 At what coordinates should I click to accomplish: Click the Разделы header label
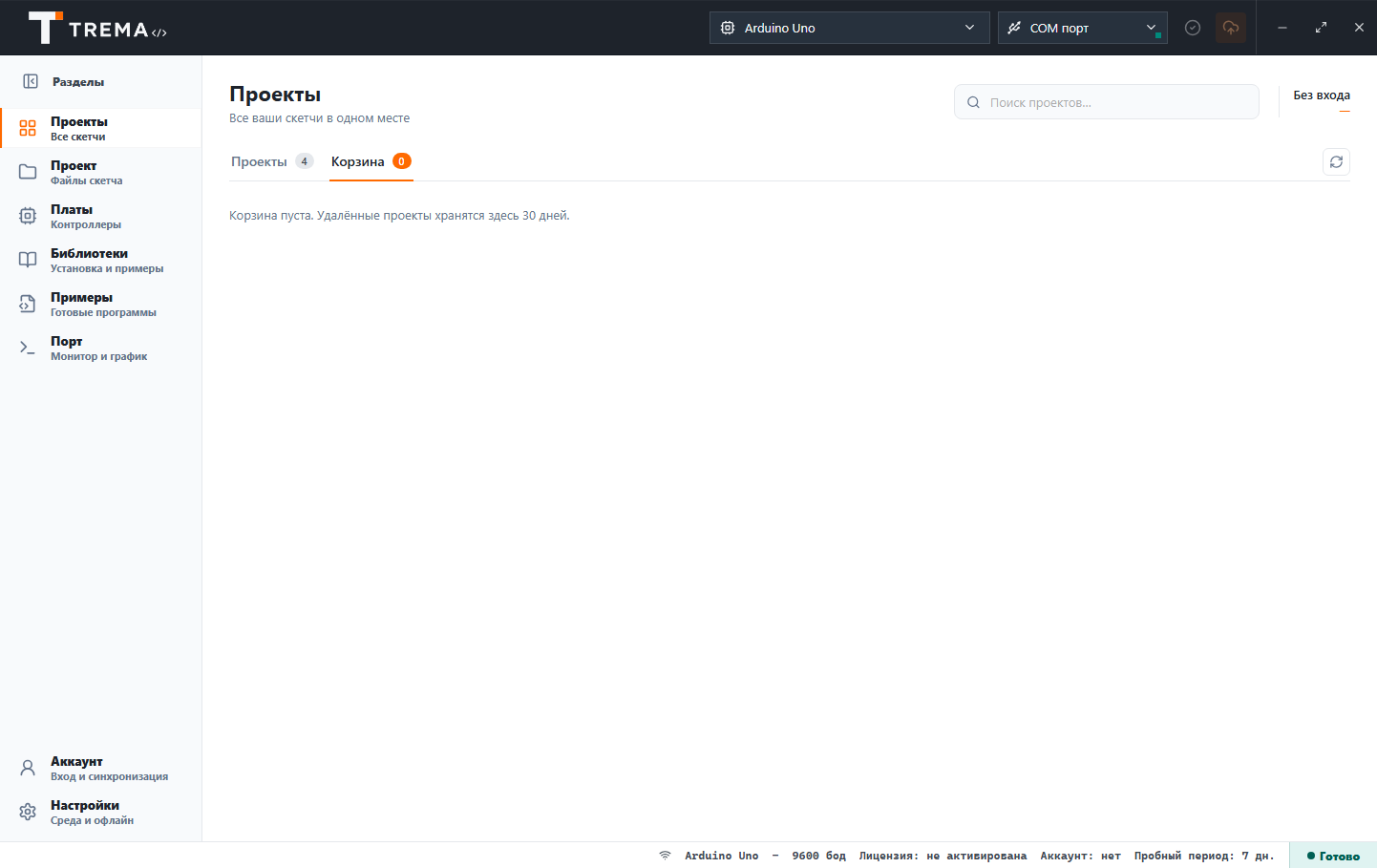pyautogui.click(x=78, y=82)
